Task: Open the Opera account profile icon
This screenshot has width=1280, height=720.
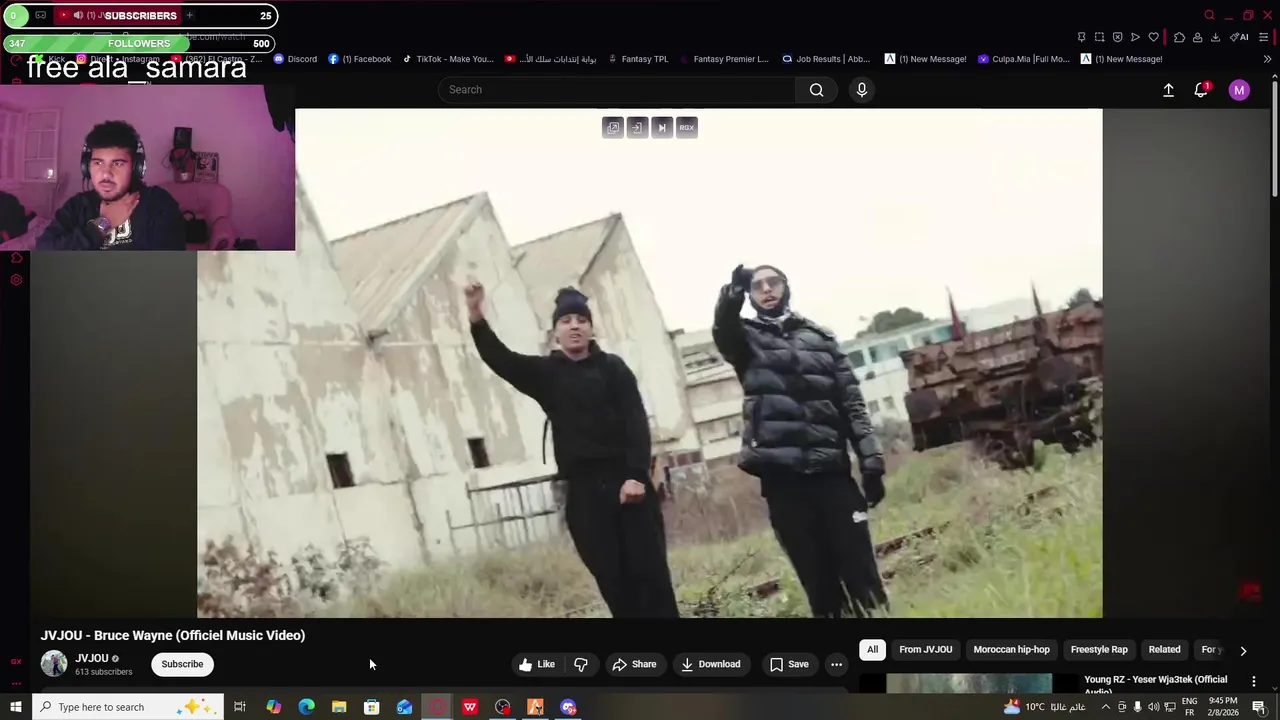Action: click(x=1197, y=37)
